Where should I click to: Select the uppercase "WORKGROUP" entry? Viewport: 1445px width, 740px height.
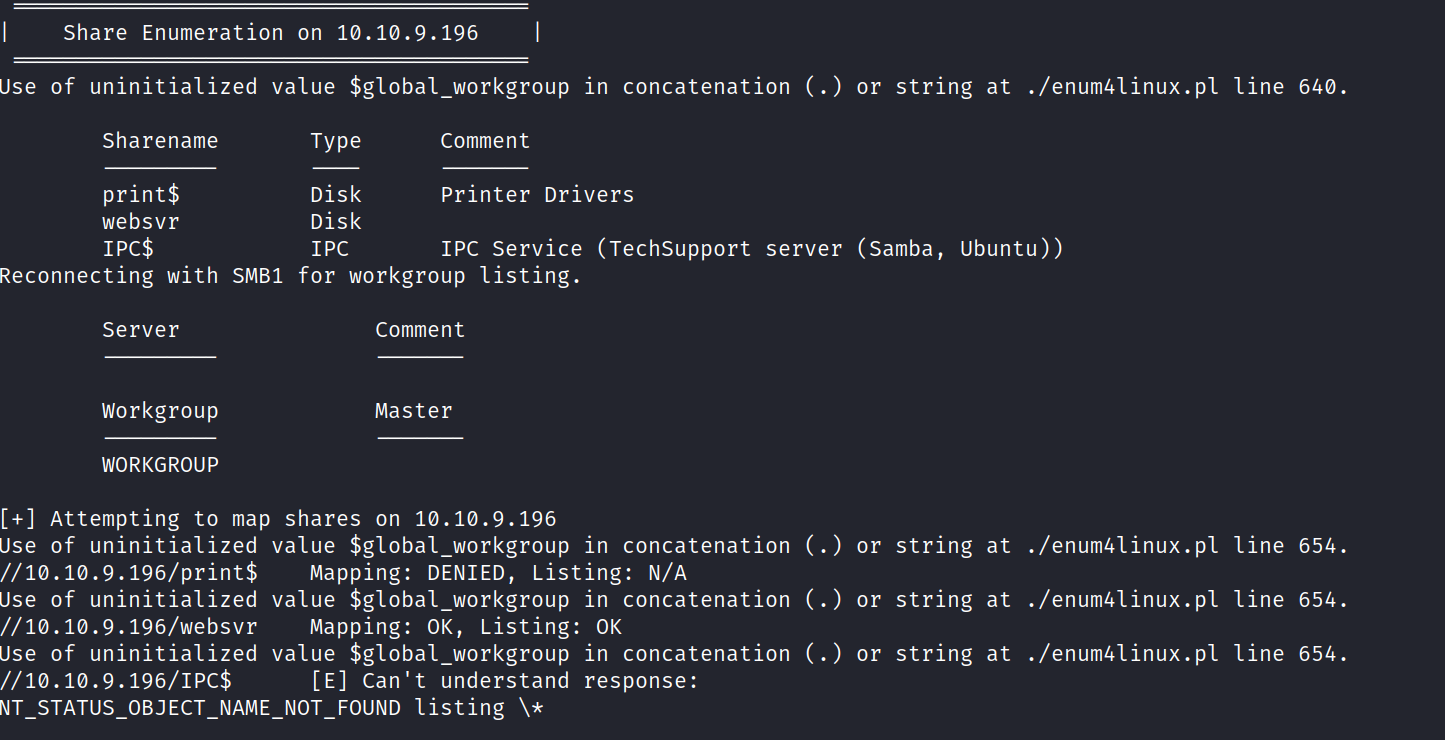[160, 465]
